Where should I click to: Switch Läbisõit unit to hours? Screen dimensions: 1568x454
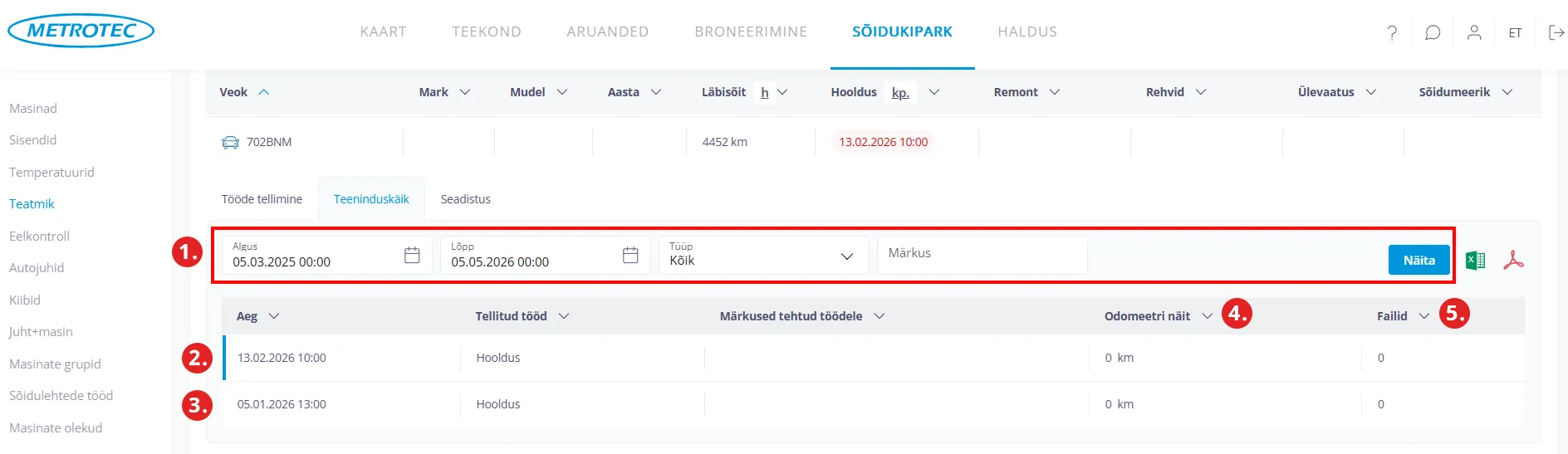[x=765, y=93]
